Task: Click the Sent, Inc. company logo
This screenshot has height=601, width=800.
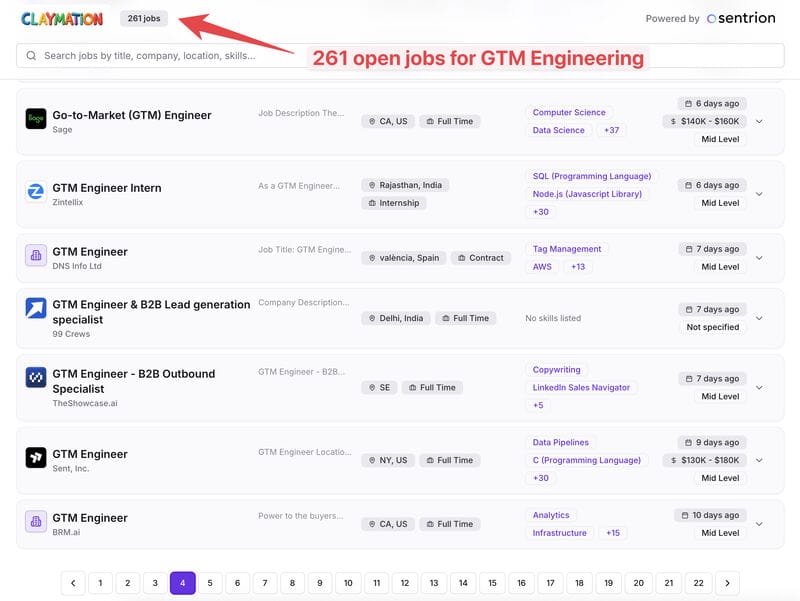Action: tap(36, 458)
